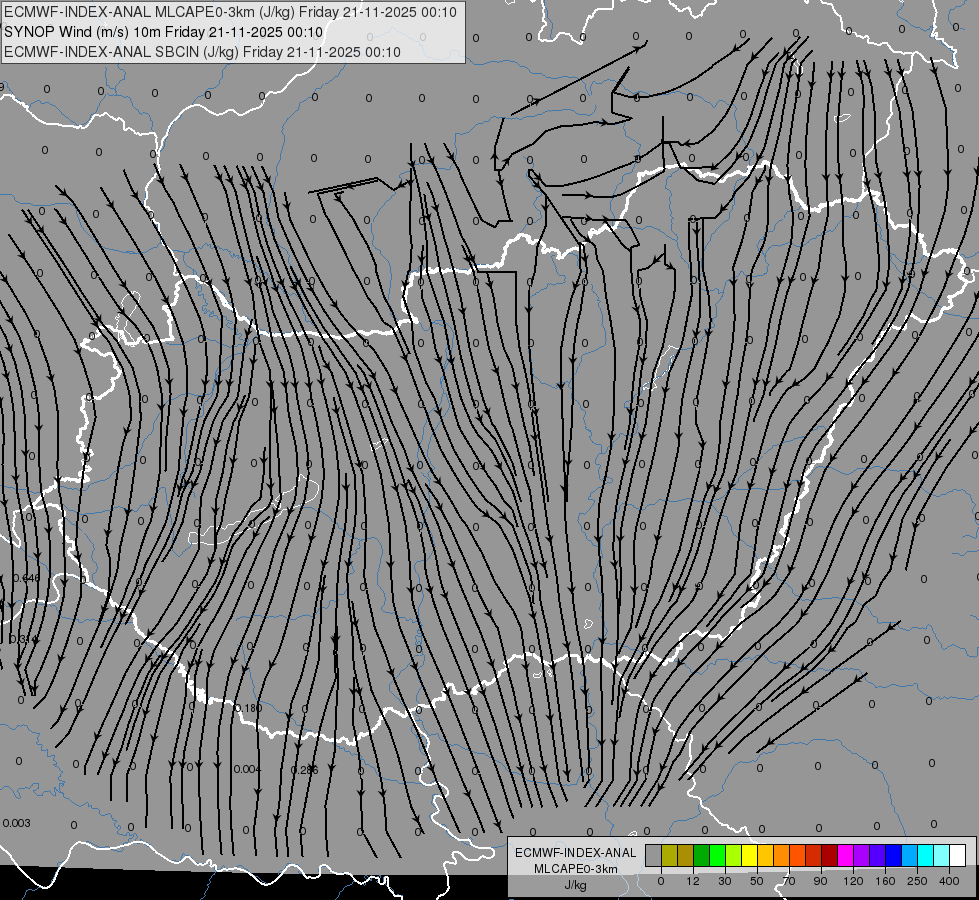979x900 pixels.
Task: Click the SBCIN header line
Action: [202, 52]
